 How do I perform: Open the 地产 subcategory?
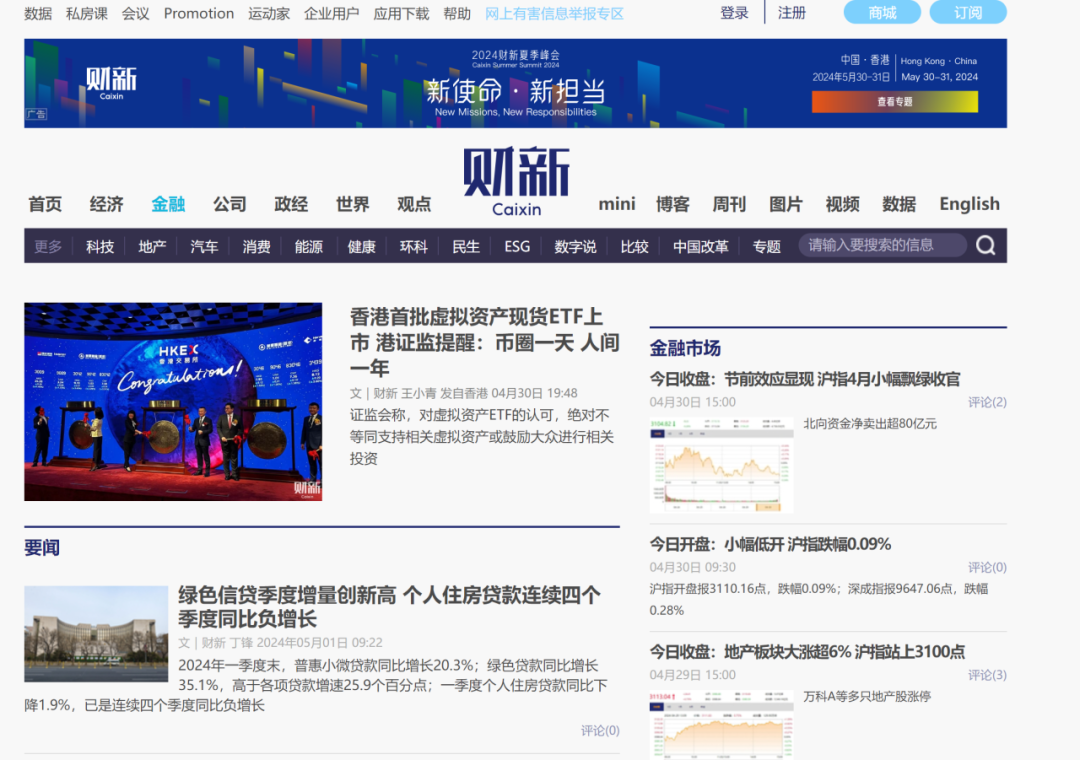pos(152,246)
